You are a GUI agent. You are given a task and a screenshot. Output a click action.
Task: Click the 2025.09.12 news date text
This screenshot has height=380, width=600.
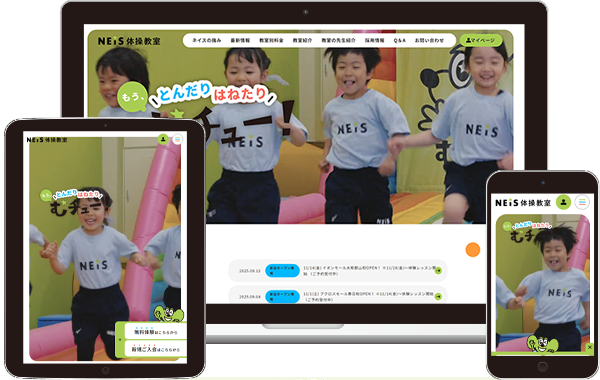[x=249, y=271]
